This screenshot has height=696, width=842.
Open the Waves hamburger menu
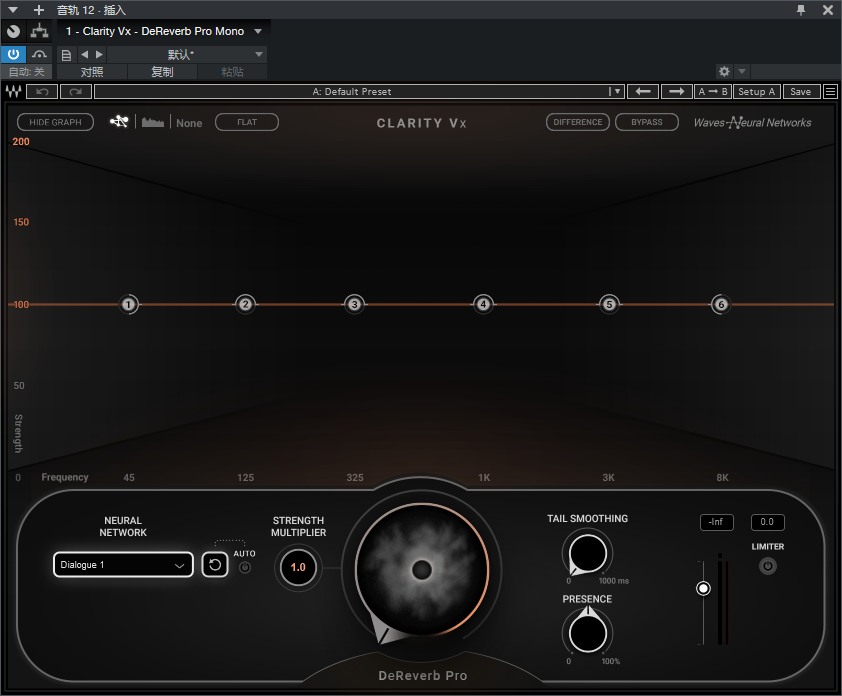click(830, 92)
